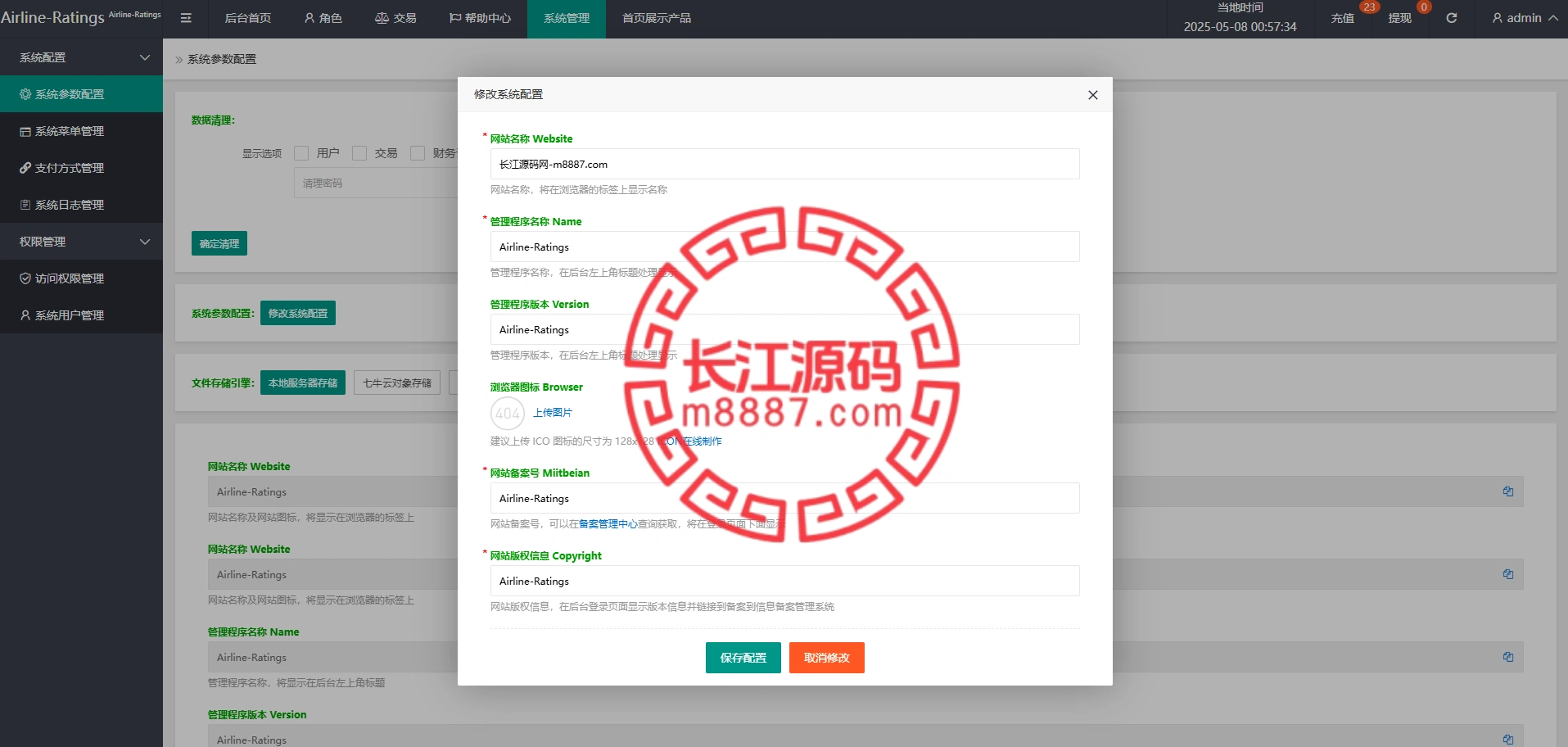Copy the 管理程序名称 Name value icon

pyautogui.click(x=1508, y=657)
